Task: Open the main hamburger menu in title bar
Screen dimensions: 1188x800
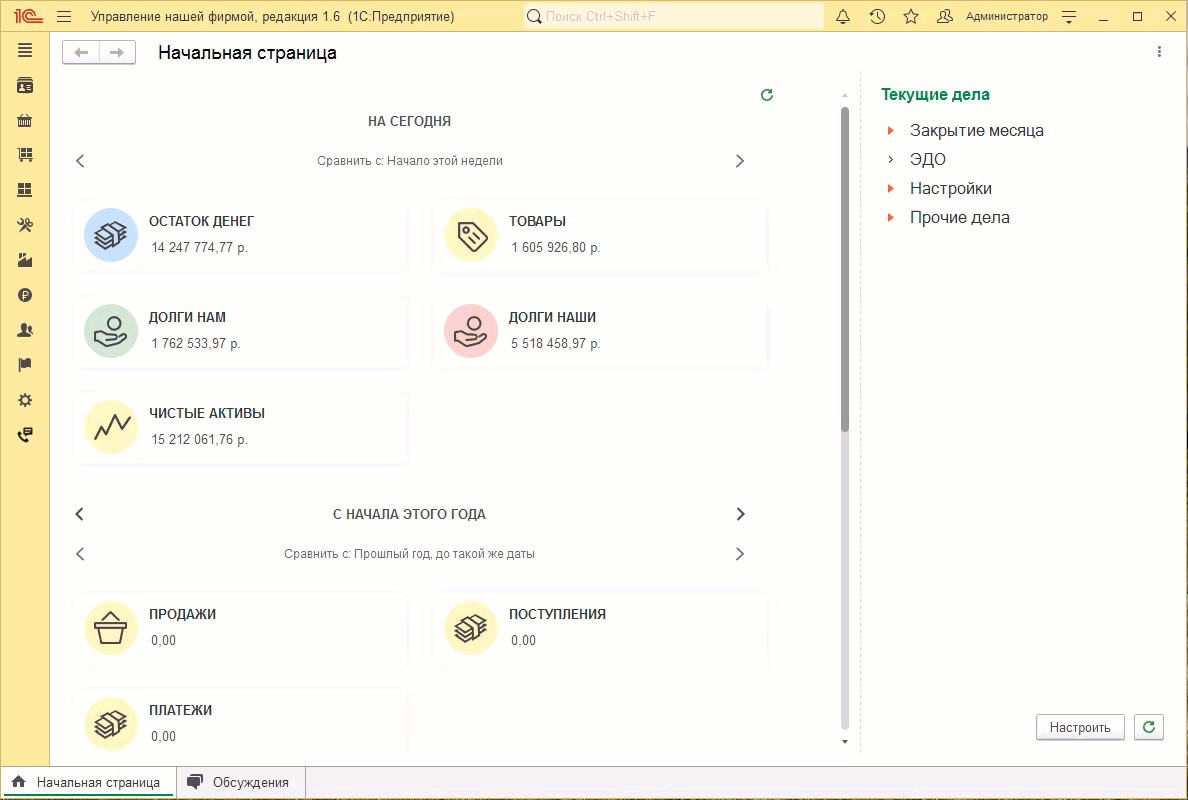Action: 64,17
